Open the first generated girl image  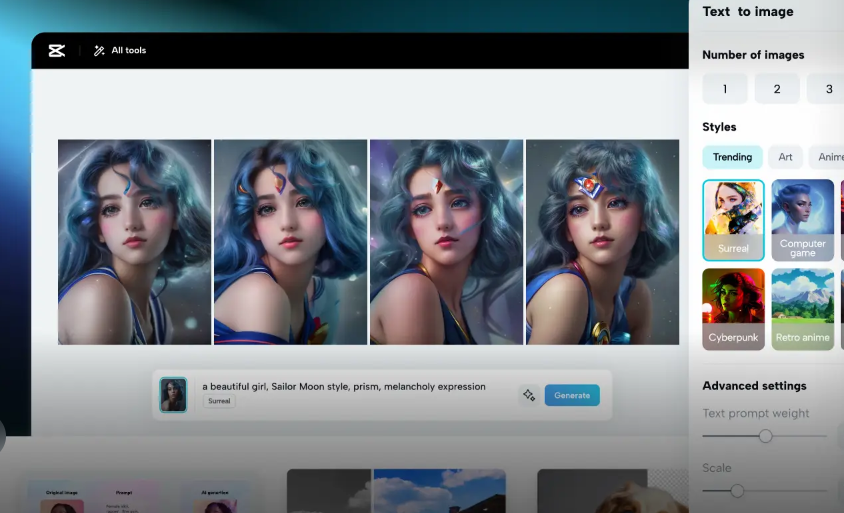point(135,242)
